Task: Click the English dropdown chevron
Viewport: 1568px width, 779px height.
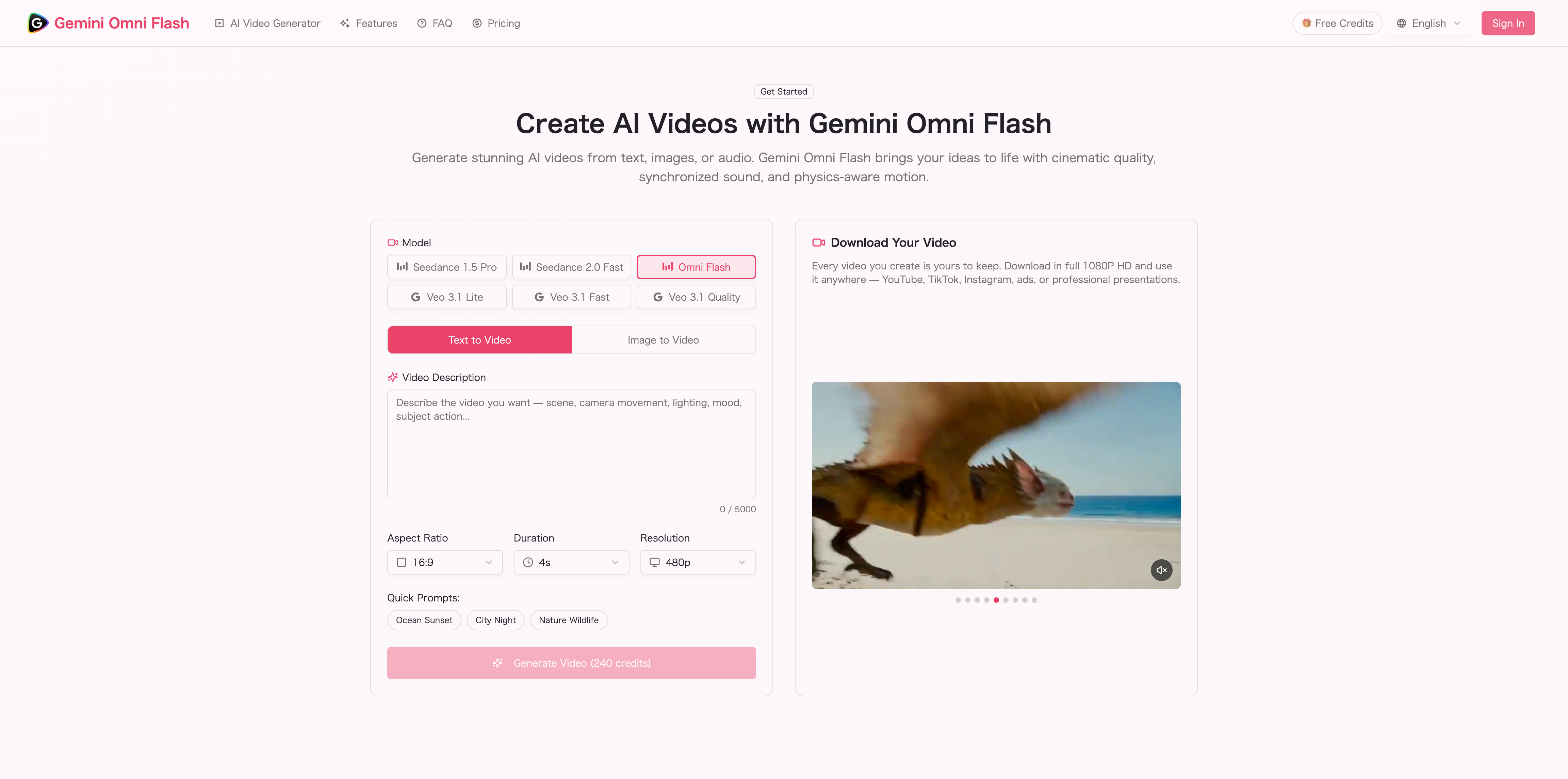Action: [1457, 23]
